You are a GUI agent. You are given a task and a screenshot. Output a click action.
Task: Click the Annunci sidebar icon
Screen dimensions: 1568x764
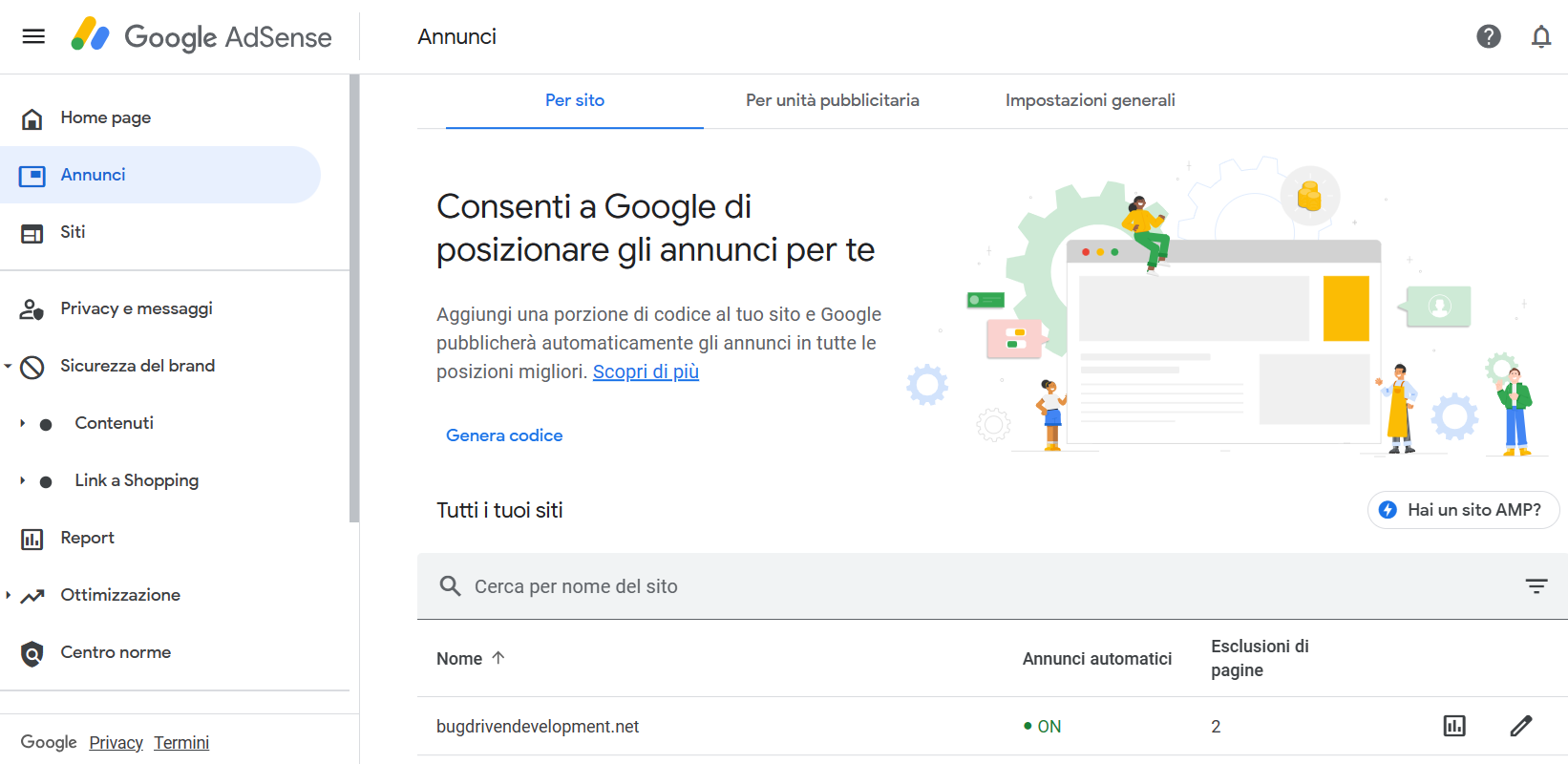32,176
